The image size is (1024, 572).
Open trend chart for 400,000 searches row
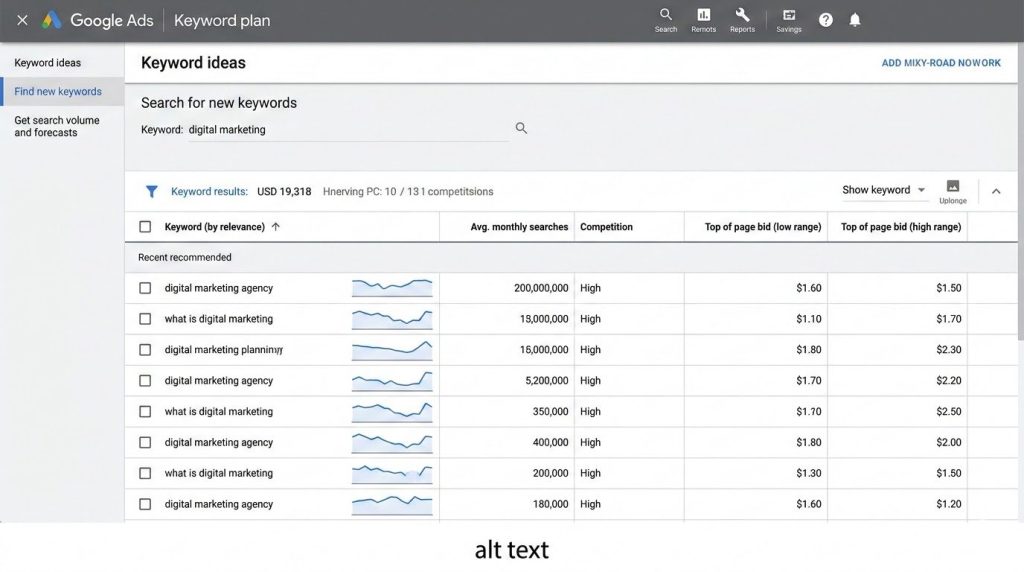(x=392, y=443)
